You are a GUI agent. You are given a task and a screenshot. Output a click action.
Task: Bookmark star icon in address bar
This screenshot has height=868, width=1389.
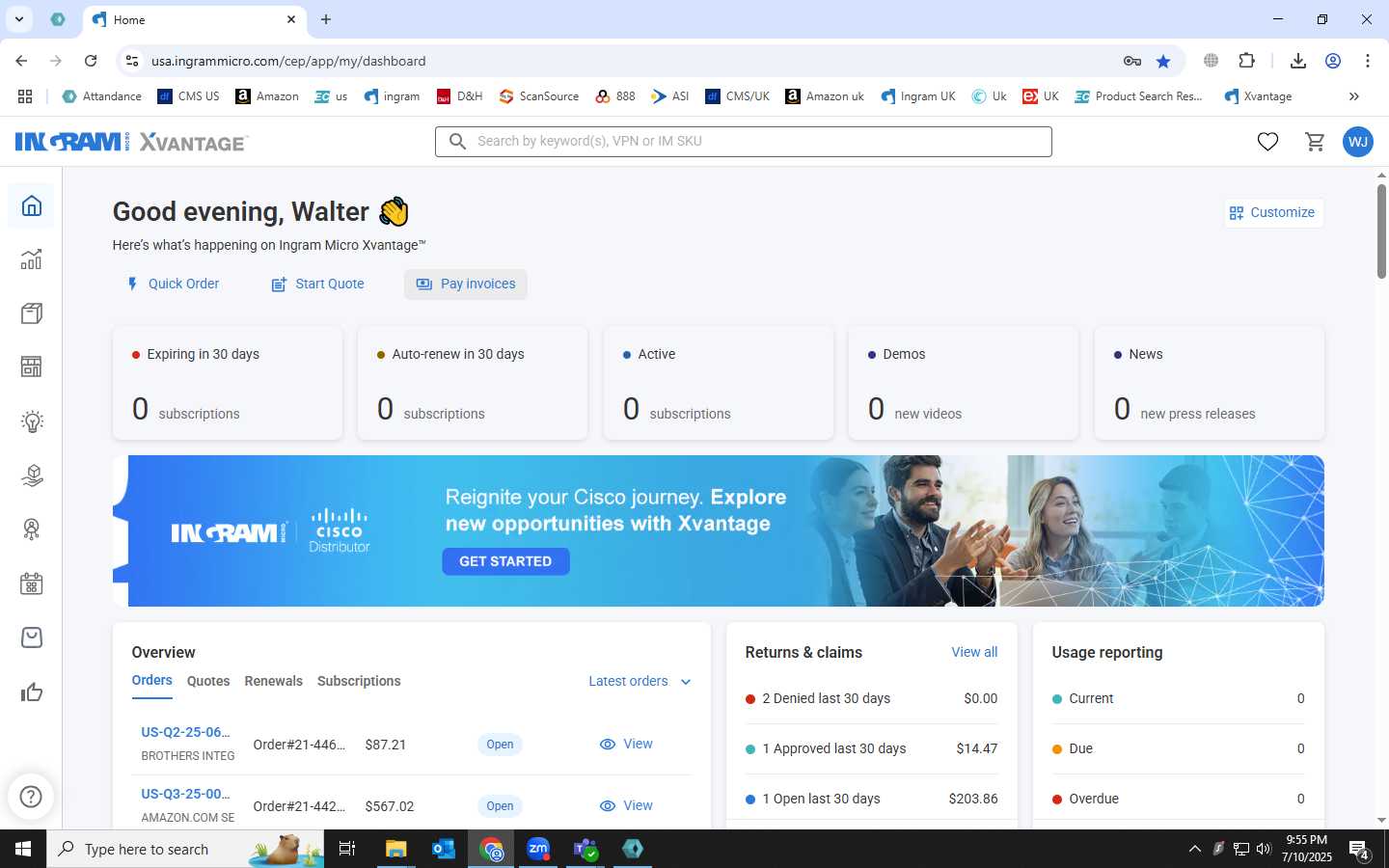1163,61
